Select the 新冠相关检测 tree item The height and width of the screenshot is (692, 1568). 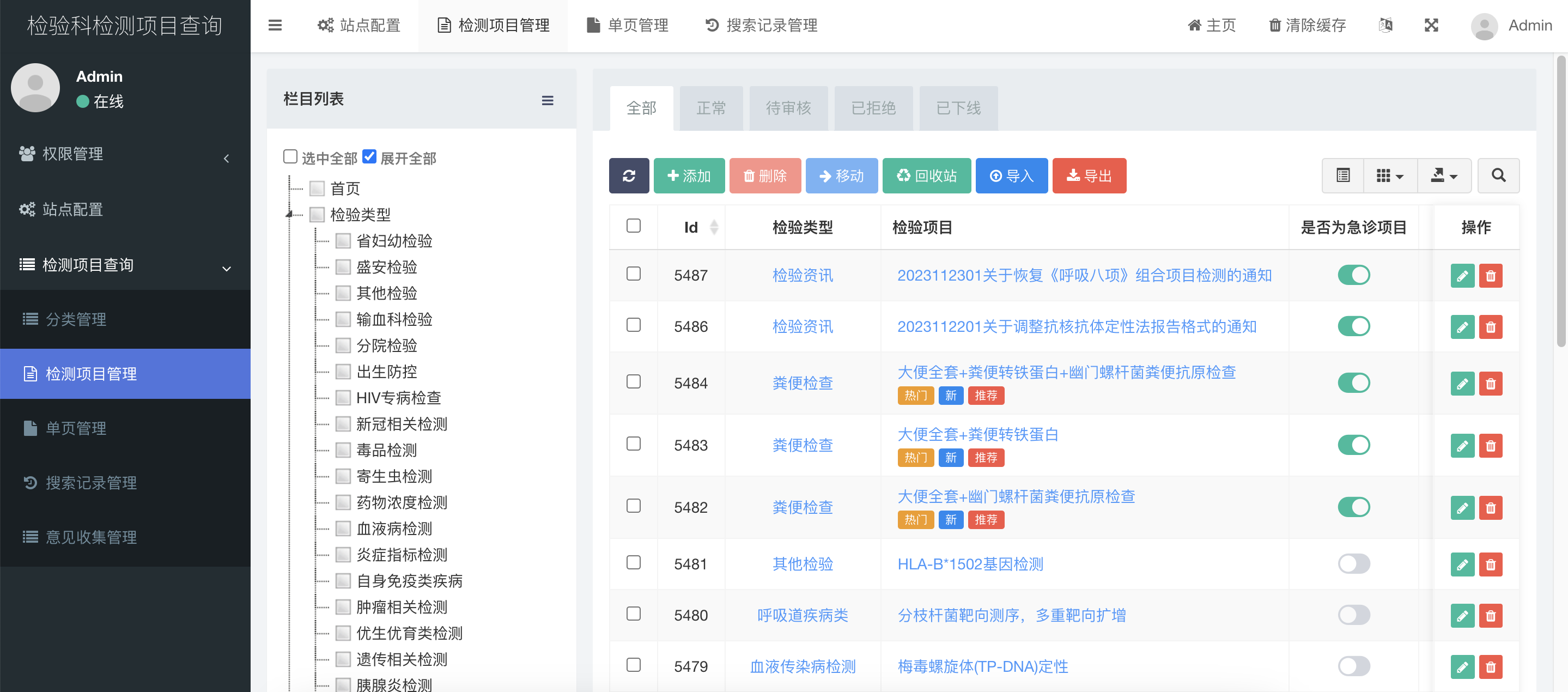tap(402, 424)
